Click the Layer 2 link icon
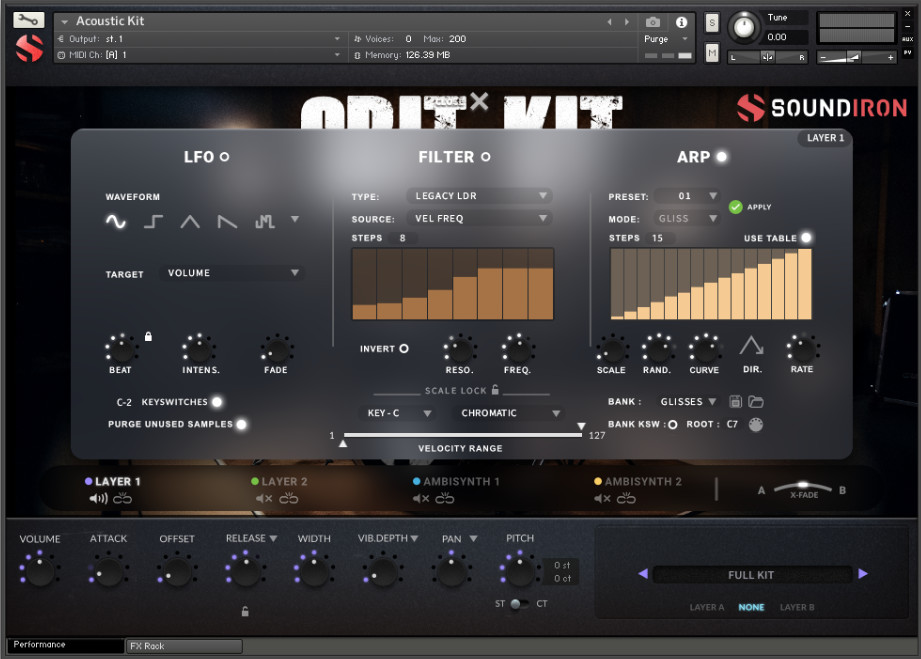The image size is (921, 659). point(289,499)
